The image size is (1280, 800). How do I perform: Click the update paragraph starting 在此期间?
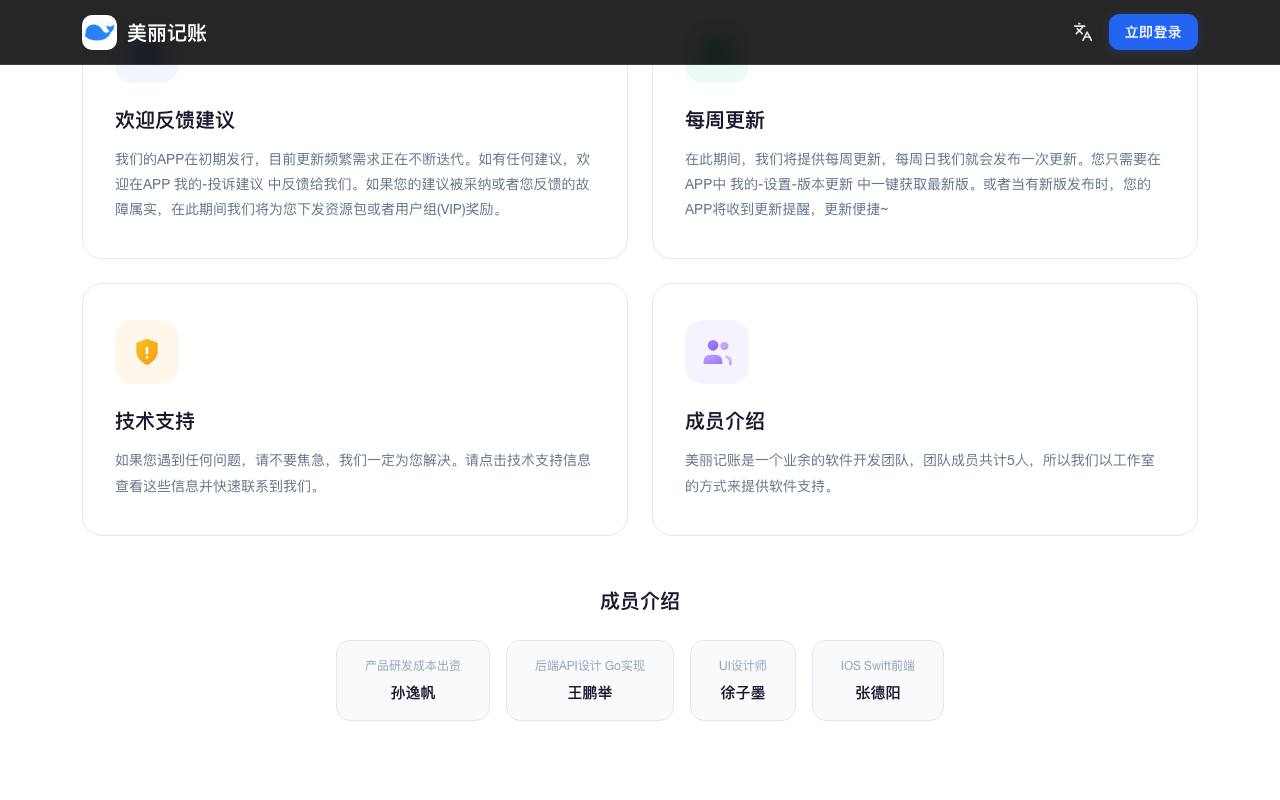924,184
